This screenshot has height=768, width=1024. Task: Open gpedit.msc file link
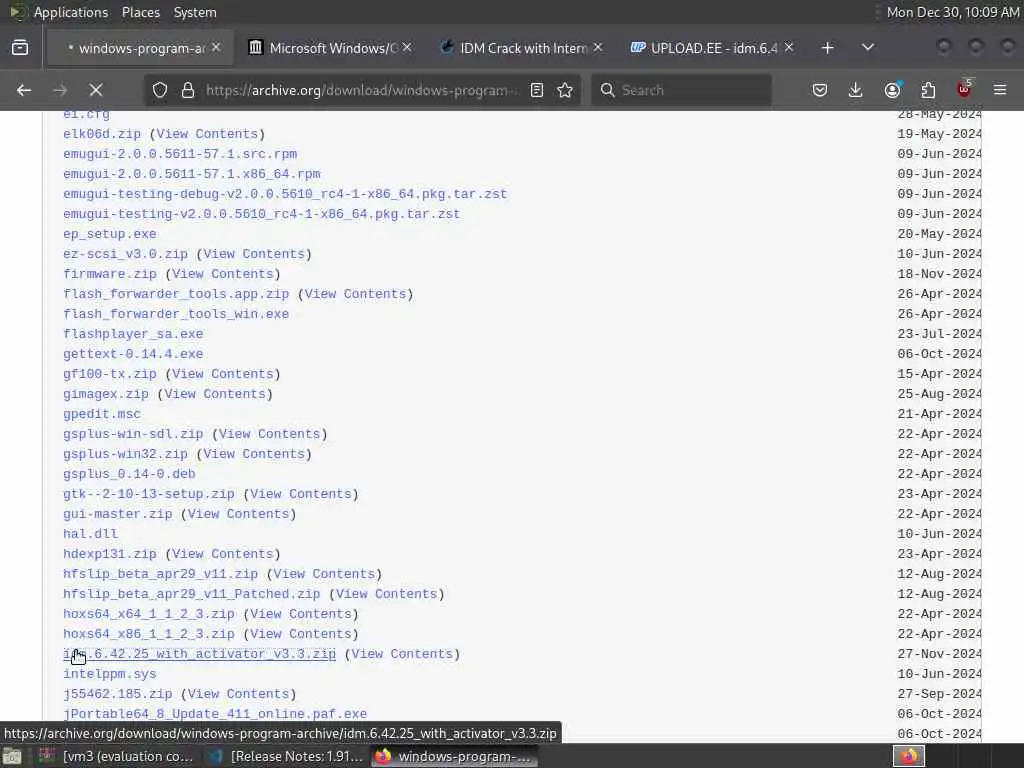pyautogui.click(x=102, y=414)
